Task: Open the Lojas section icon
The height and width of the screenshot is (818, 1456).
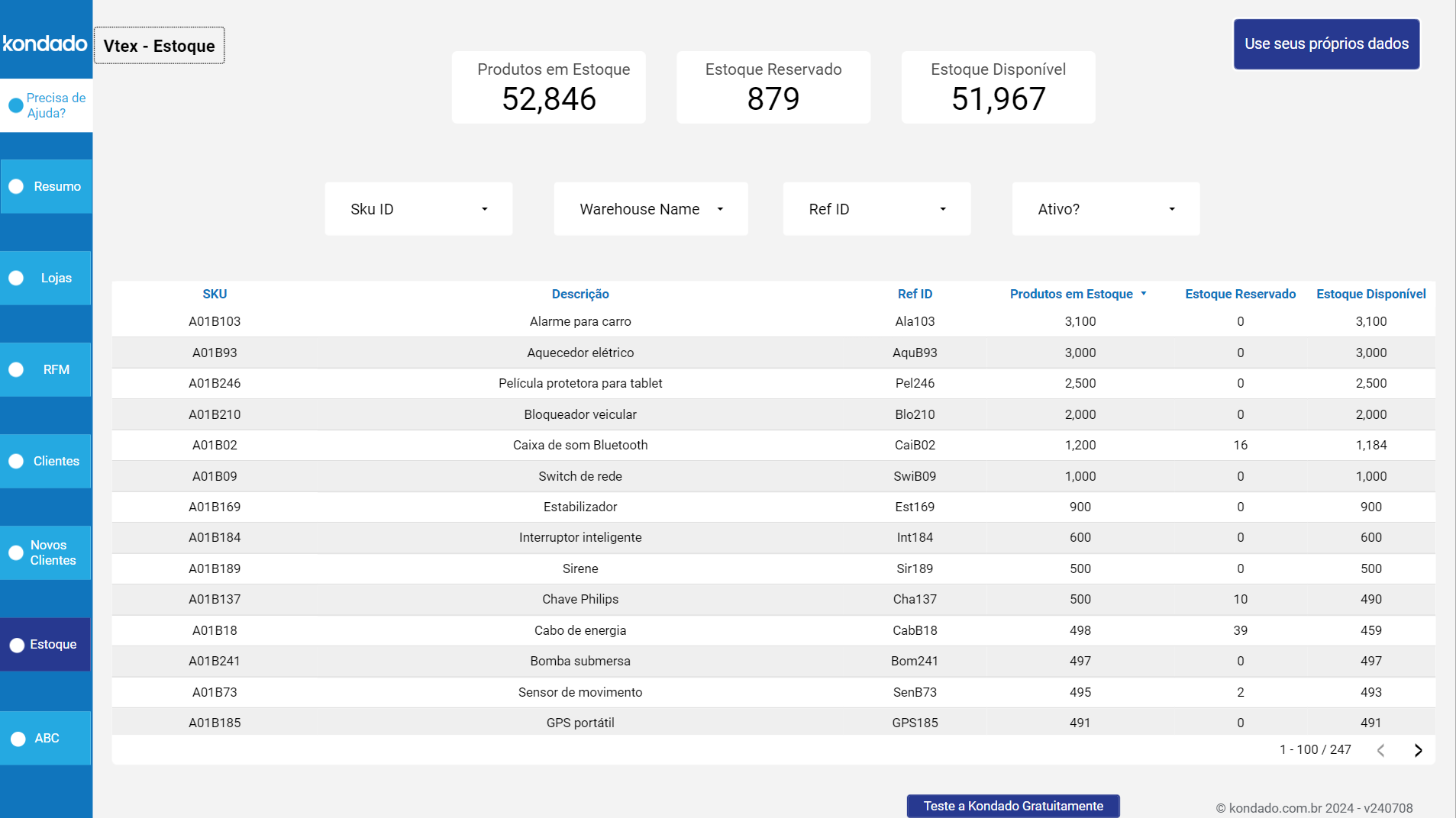Action: coord(15,278)
